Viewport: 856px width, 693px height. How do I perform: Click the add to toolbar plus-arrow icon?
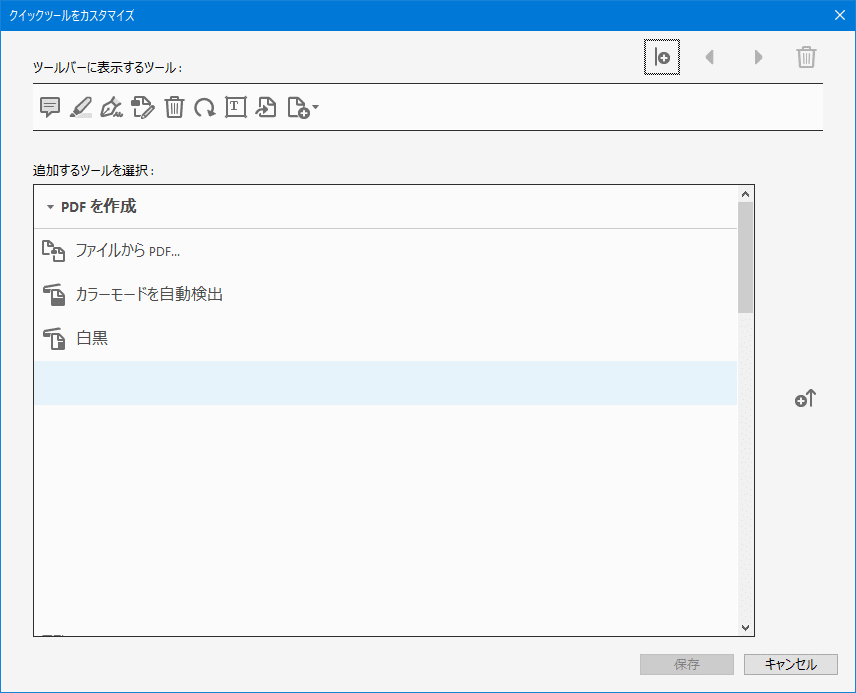click(x=805, y=399)
